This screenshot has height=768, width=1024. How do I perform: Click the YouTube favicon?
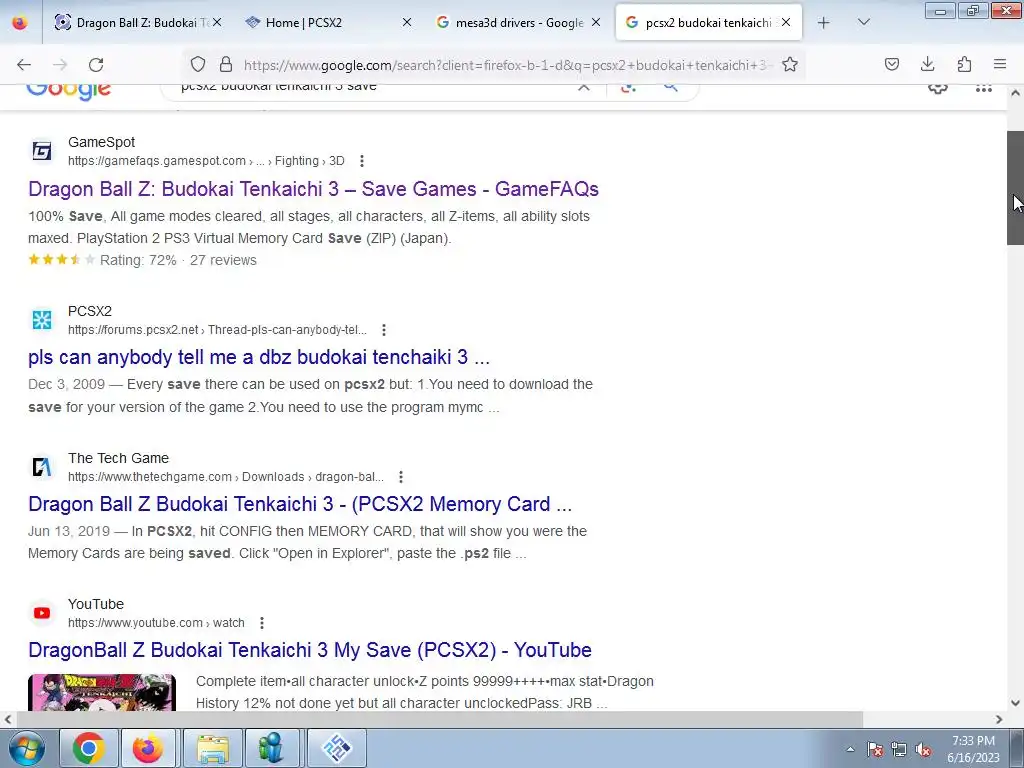pyautogui.click(x=42, y=613)
